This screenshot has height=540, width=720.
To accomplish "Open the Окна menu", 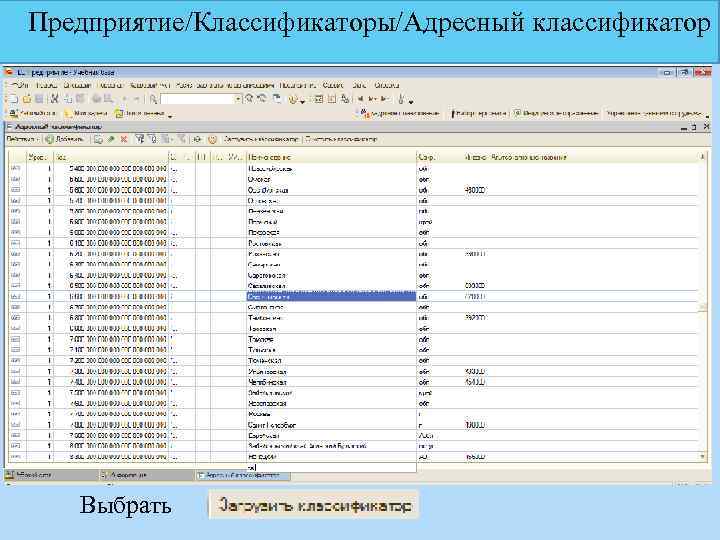I will 359,85.
